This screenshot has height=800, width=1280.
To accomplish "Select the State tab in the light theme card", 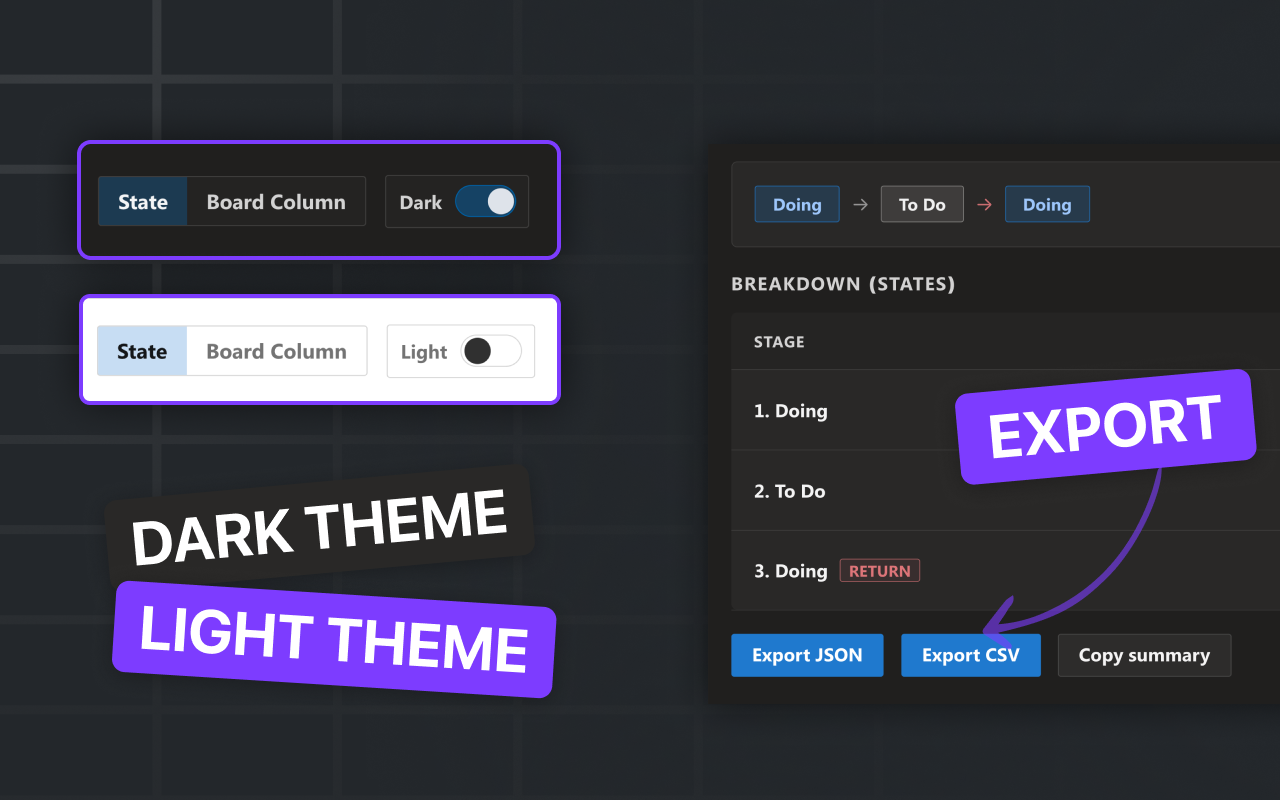I will coord(141,351).
